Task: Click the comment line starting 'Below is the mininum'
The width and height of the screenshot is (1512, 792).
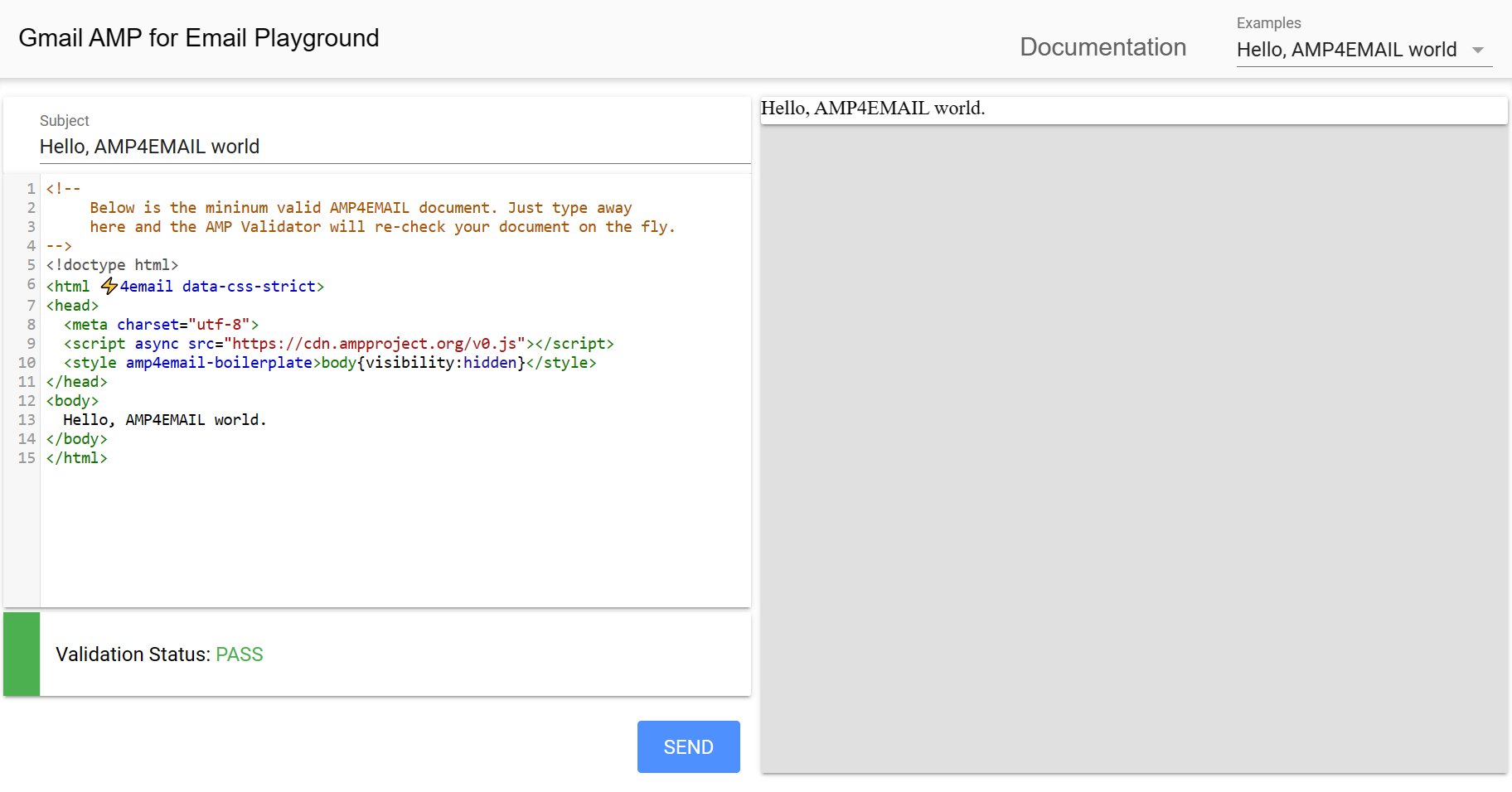Action: (x=361, y=208)
